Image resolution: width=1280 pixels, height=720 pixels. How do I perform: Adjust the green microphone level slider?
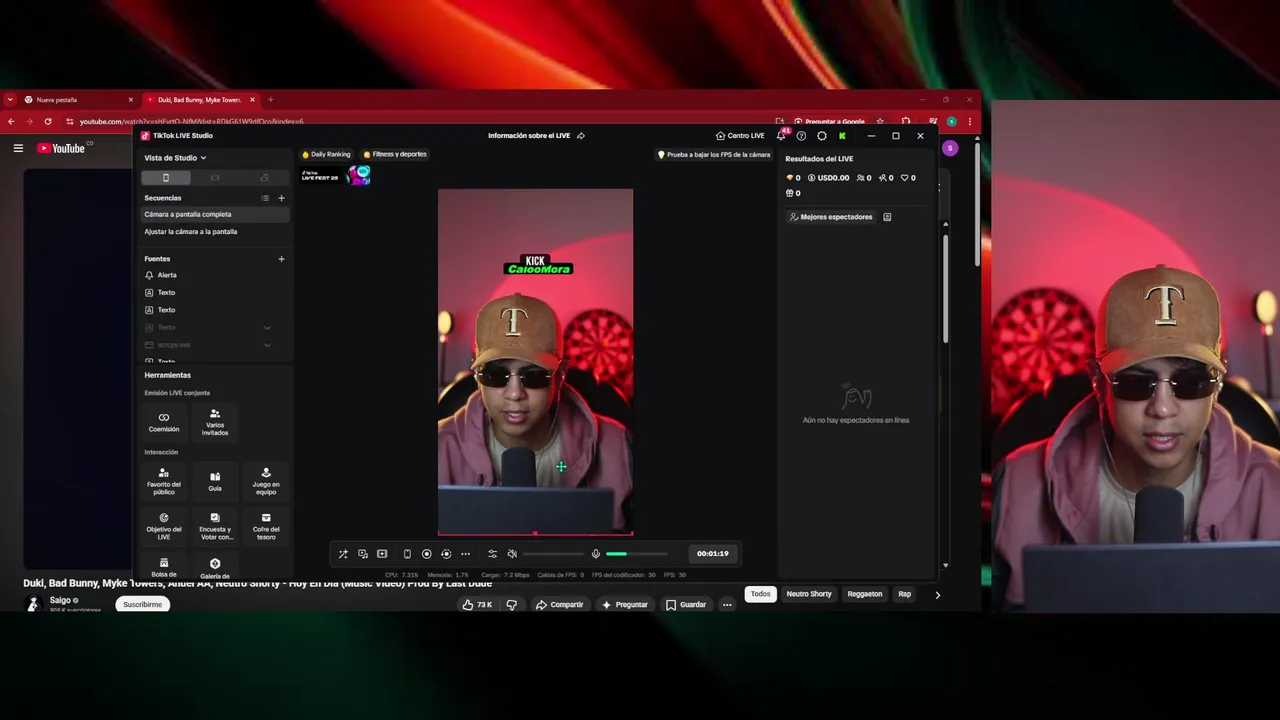(636, 554)
